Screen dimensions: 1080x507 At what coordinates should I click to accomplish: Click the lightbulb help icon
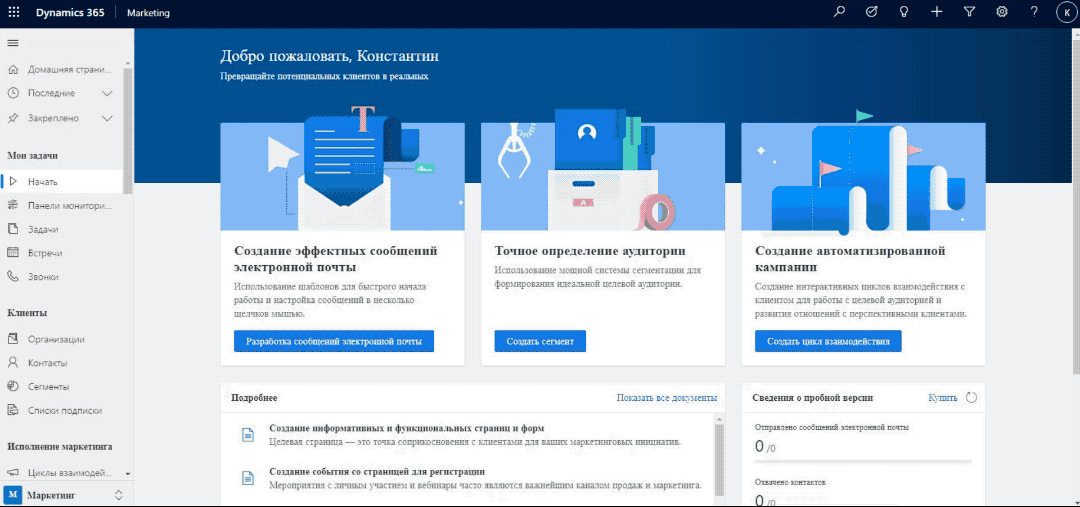click(904, 12)
